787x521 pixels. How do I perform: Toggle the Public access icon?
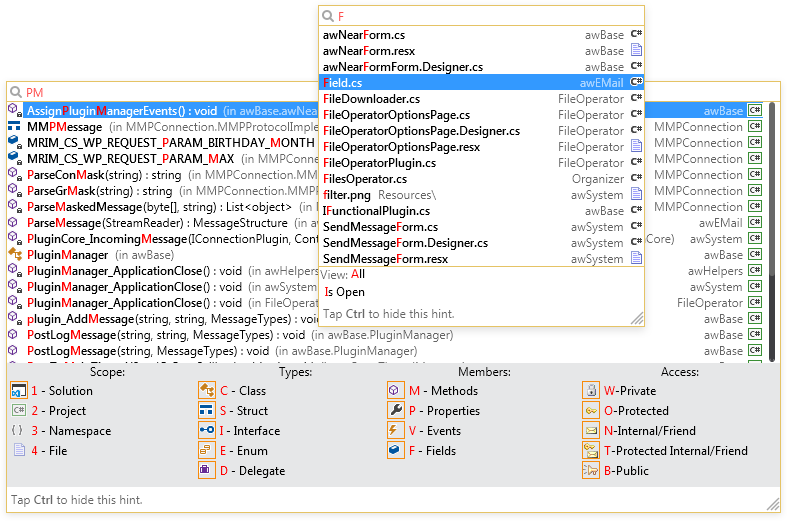click(591, 471)
